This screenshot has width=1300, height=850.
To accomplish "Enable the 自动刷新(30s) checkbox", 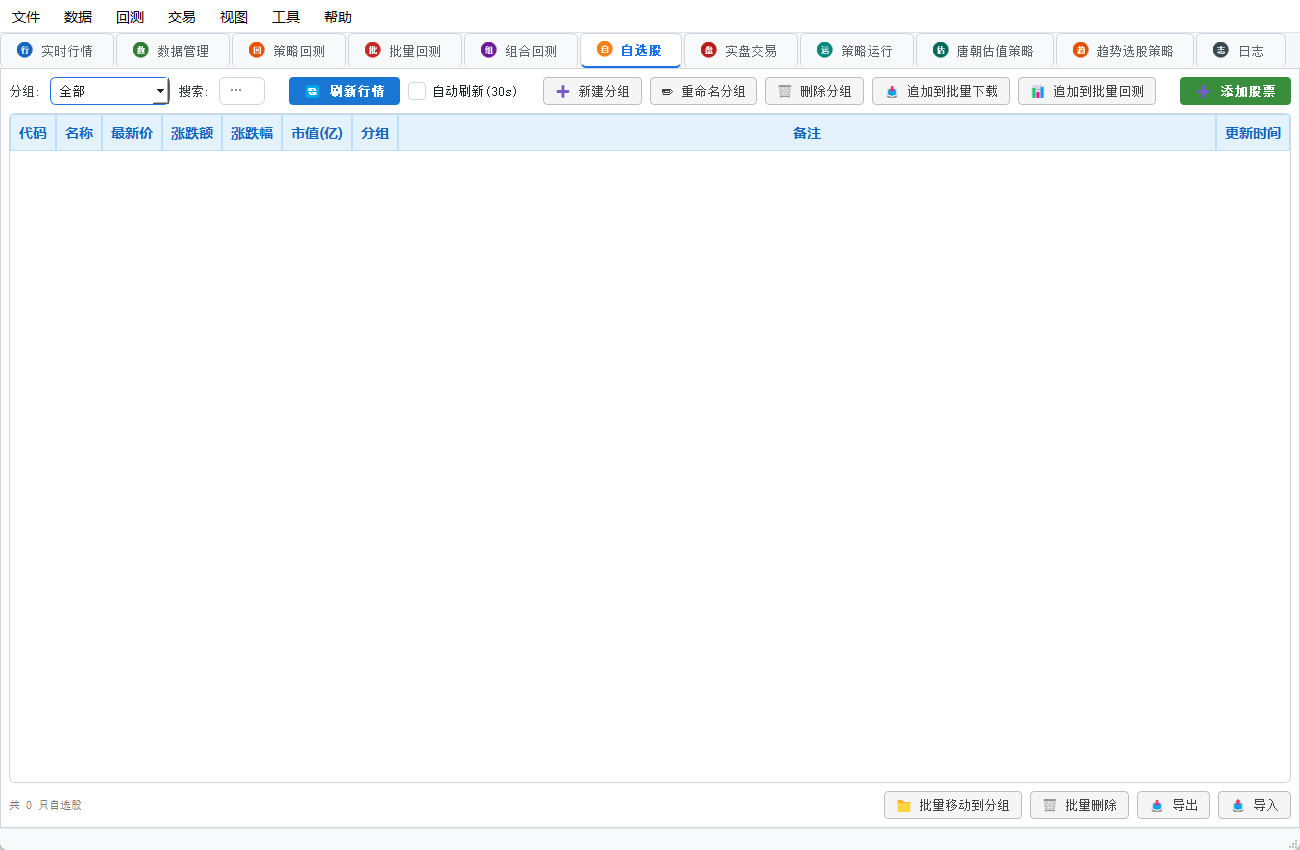I will (417, 91).
